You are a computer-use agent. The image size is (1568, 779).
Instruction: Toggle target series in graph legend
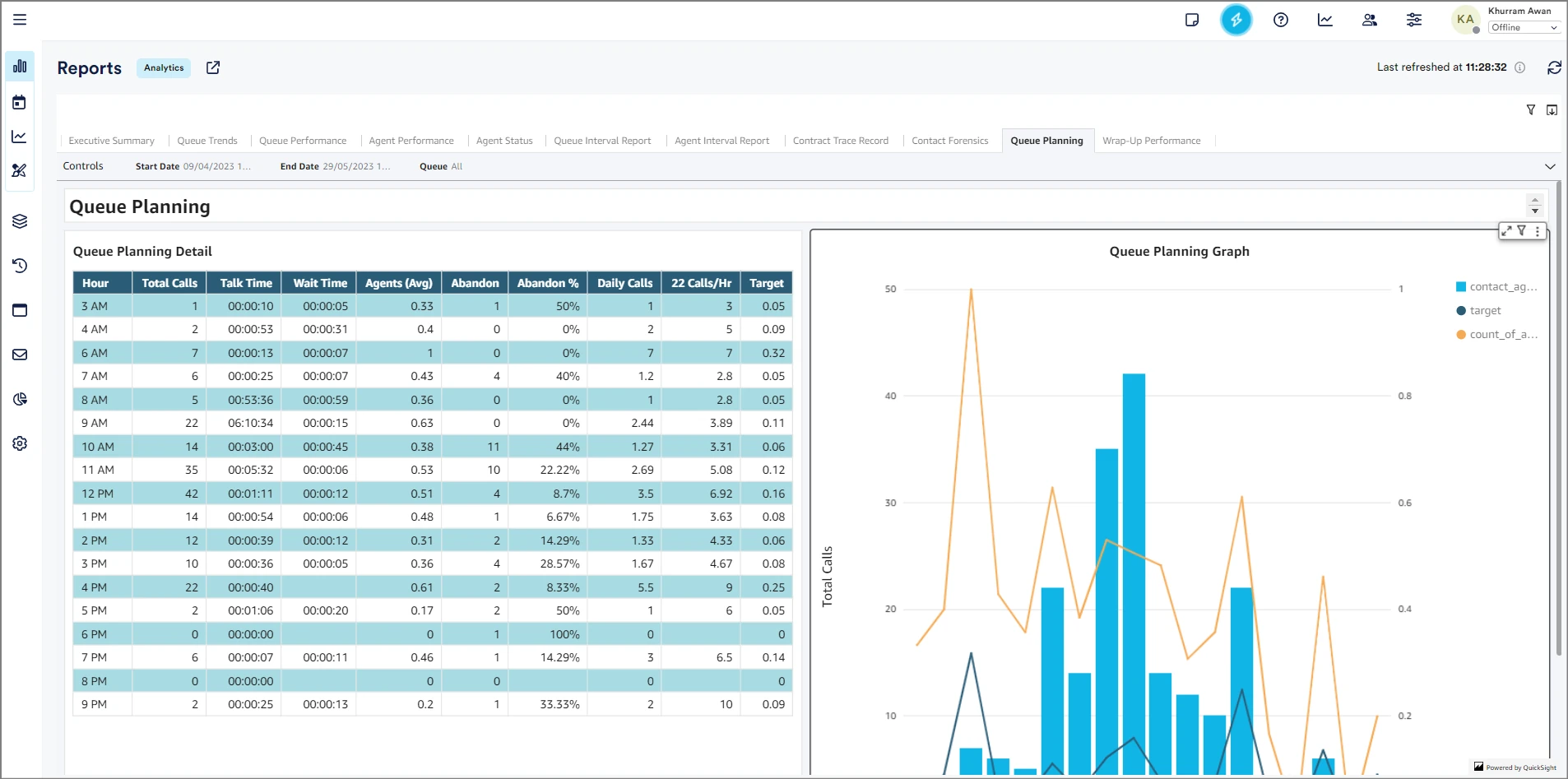1485,311
